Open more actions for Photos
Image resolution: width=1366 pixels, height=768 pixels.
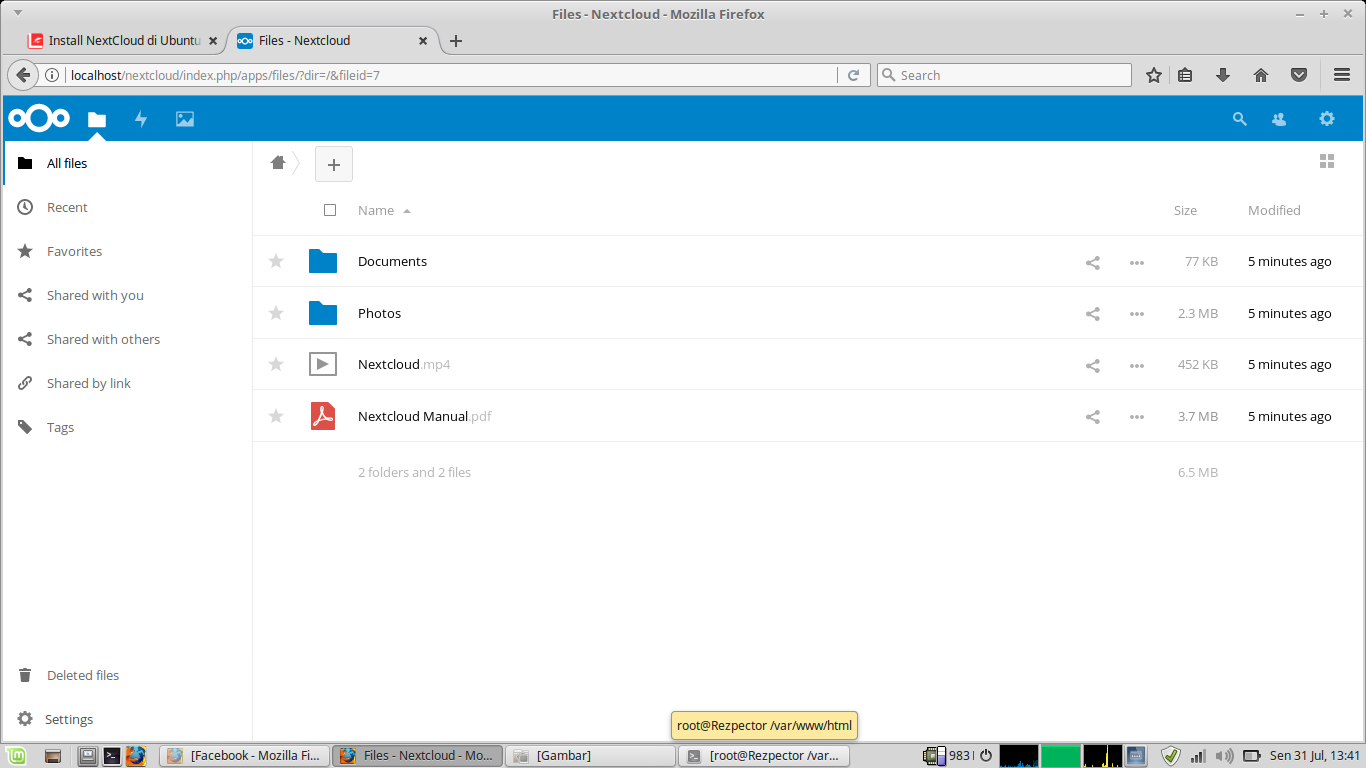pyautogui.click(x=1137, y=314)
